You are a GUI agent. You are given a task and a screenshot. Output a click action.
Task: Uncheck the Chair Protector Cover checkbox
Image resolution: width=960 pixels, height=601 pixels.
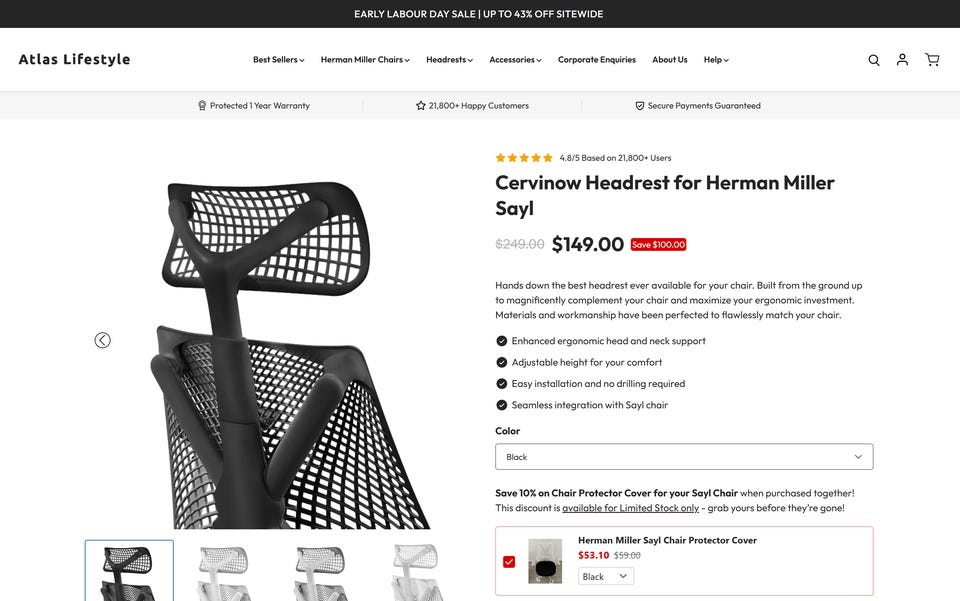click(x=509, y=562)
